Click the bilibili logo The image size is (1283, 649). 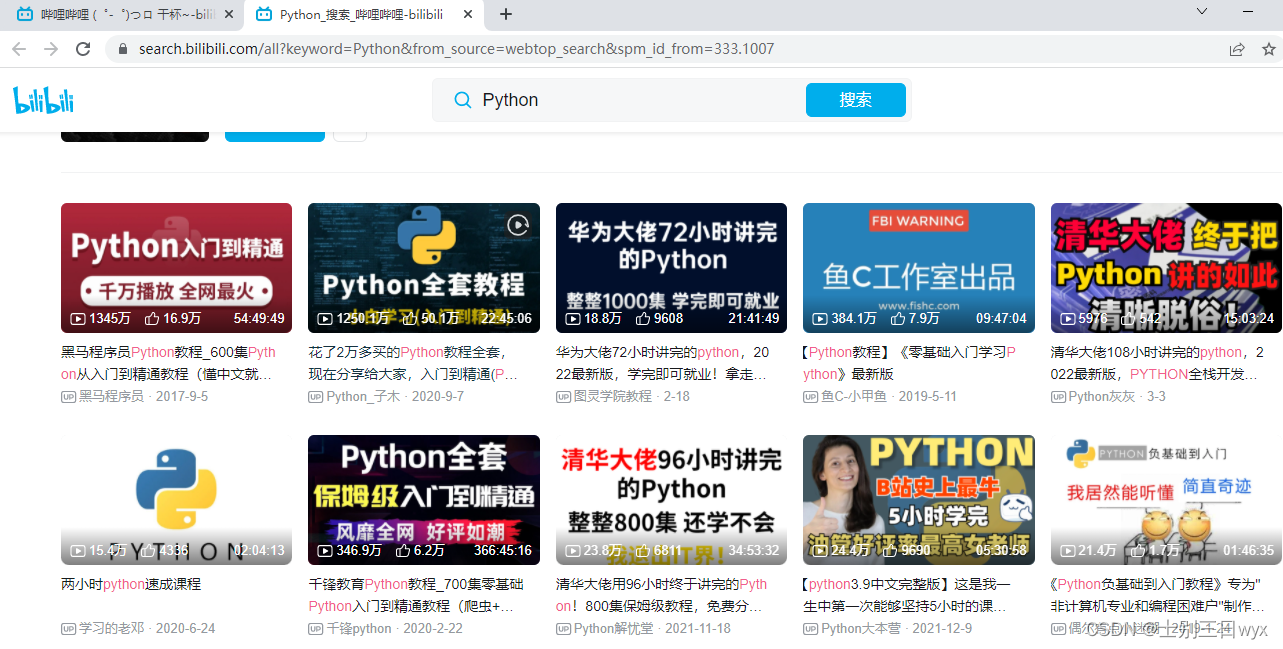coord(44,100)
